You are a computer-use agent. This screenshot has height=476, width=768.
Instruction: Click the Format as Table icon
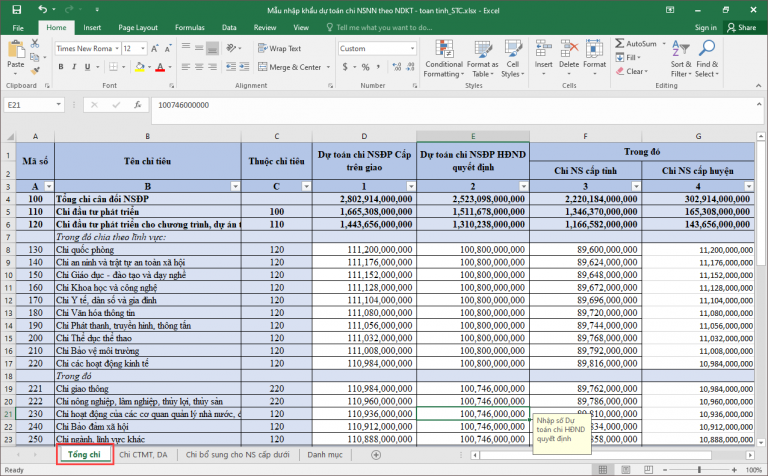(482, 49)
